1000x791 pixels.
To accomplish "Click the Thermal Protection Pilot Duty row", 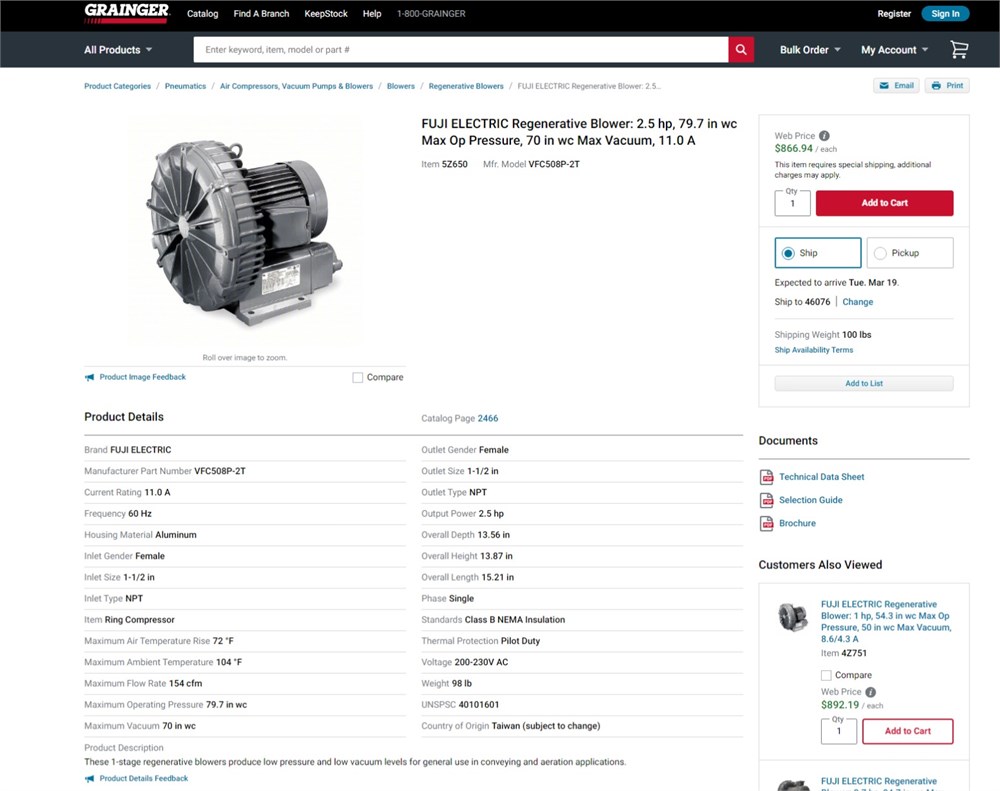I will point(582,641).
